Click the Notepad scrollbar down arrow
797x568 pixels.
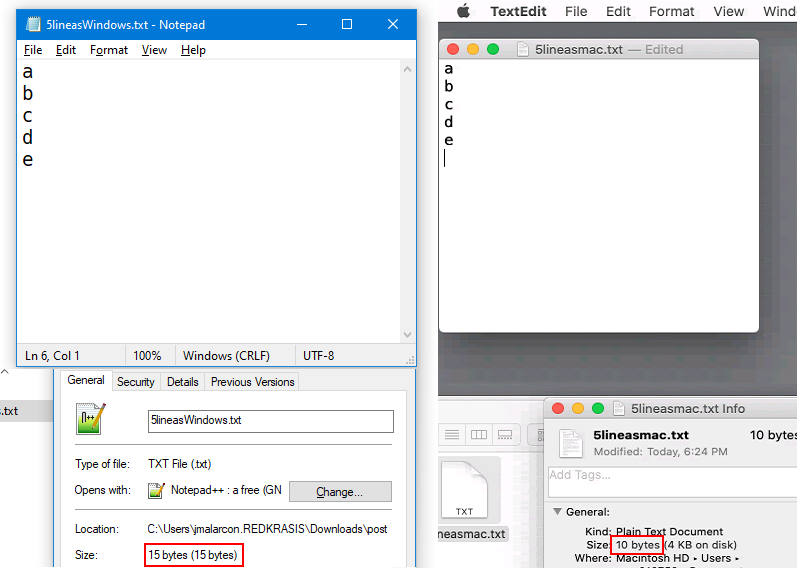(x=407, y=335)
